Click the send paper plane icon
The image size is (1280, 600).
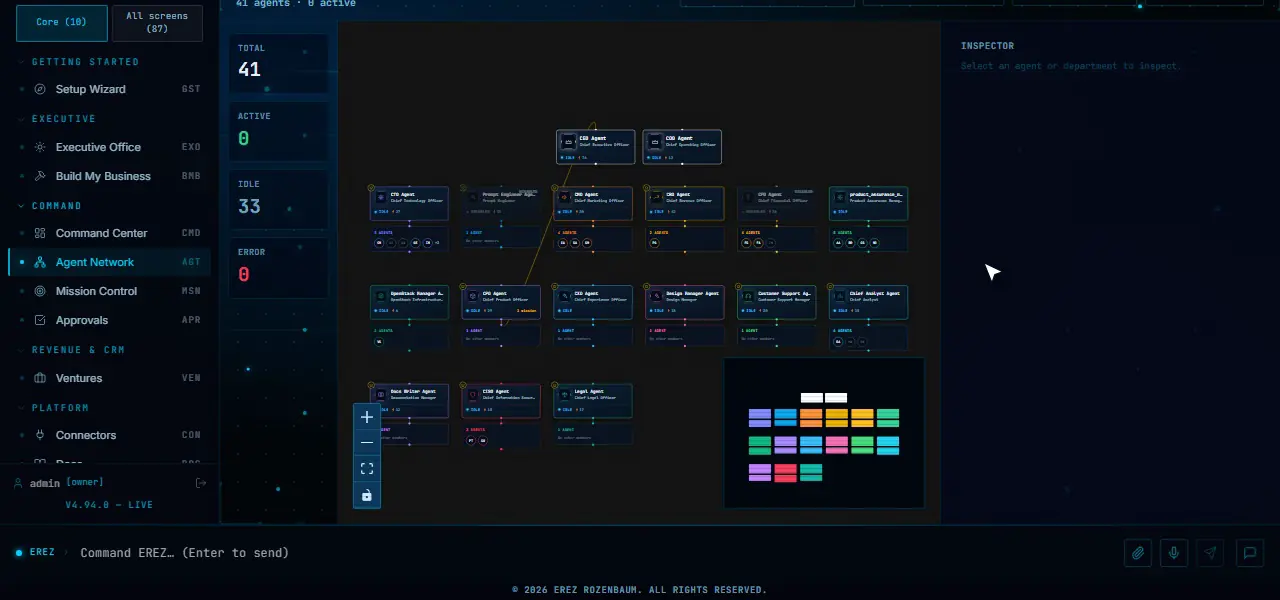1211,552
